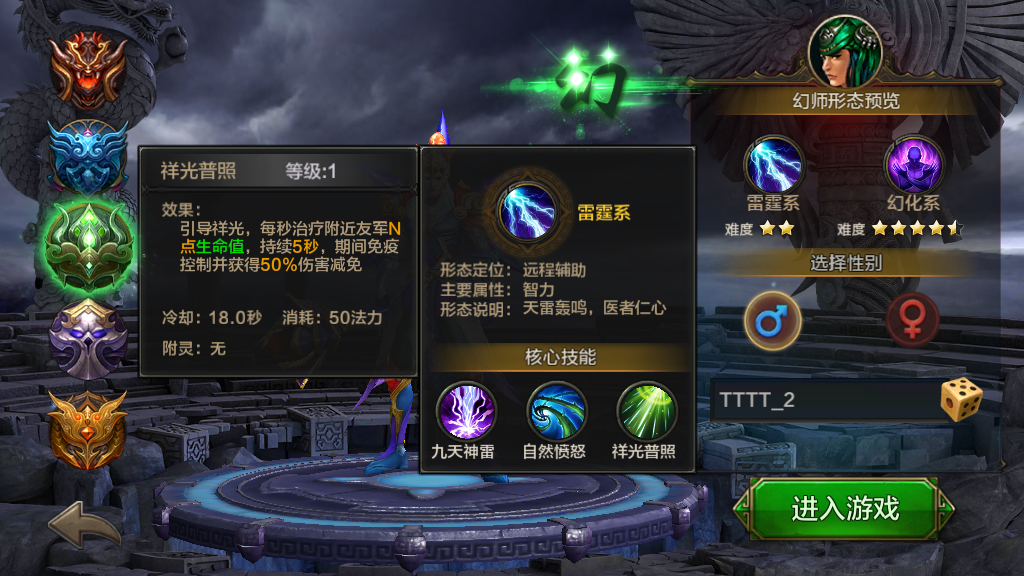Select the glowing green class emblem

click(x=89, y=246)
